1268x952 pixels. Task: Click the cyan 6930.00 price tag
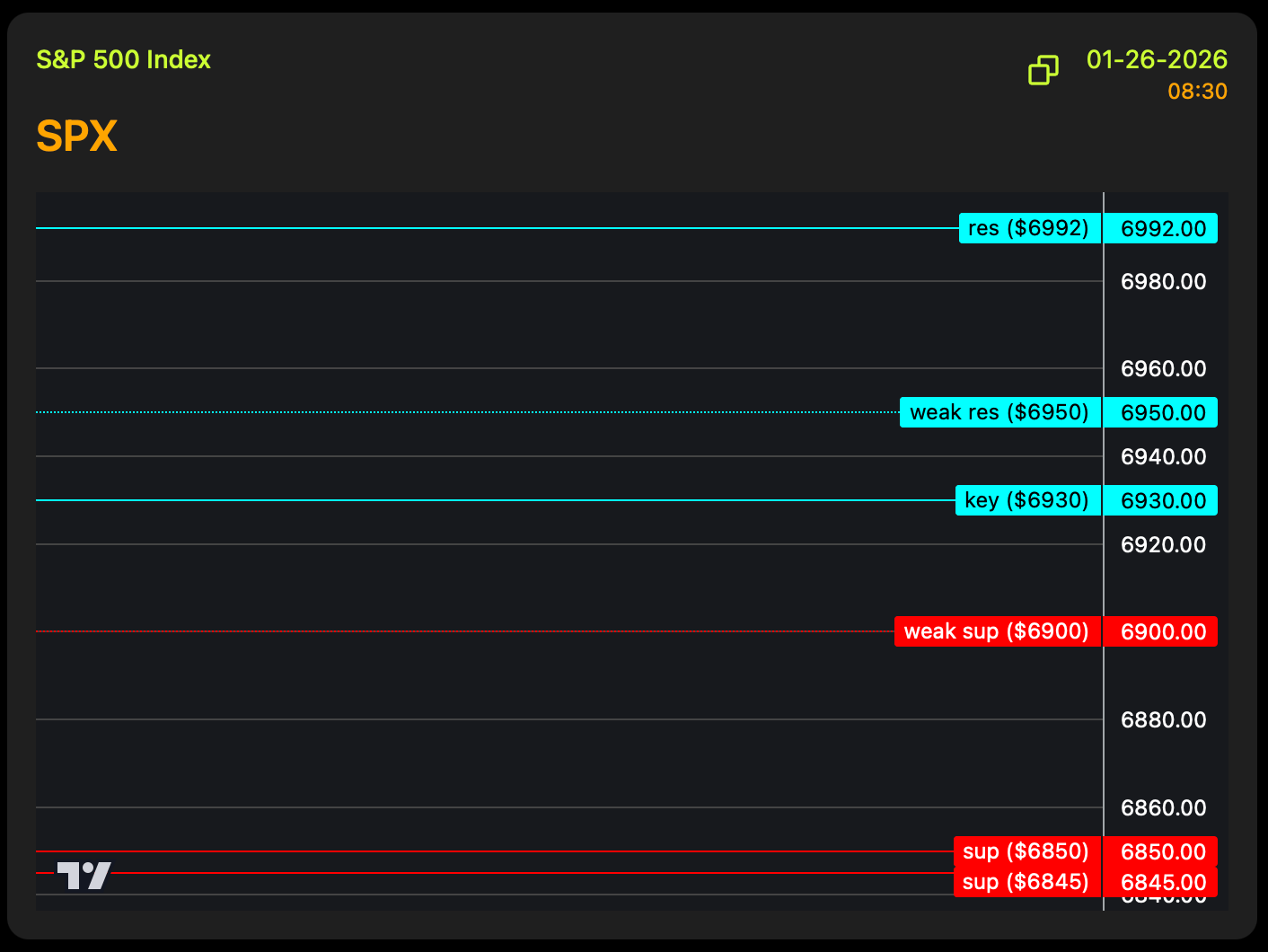(x=1161, y=500)
